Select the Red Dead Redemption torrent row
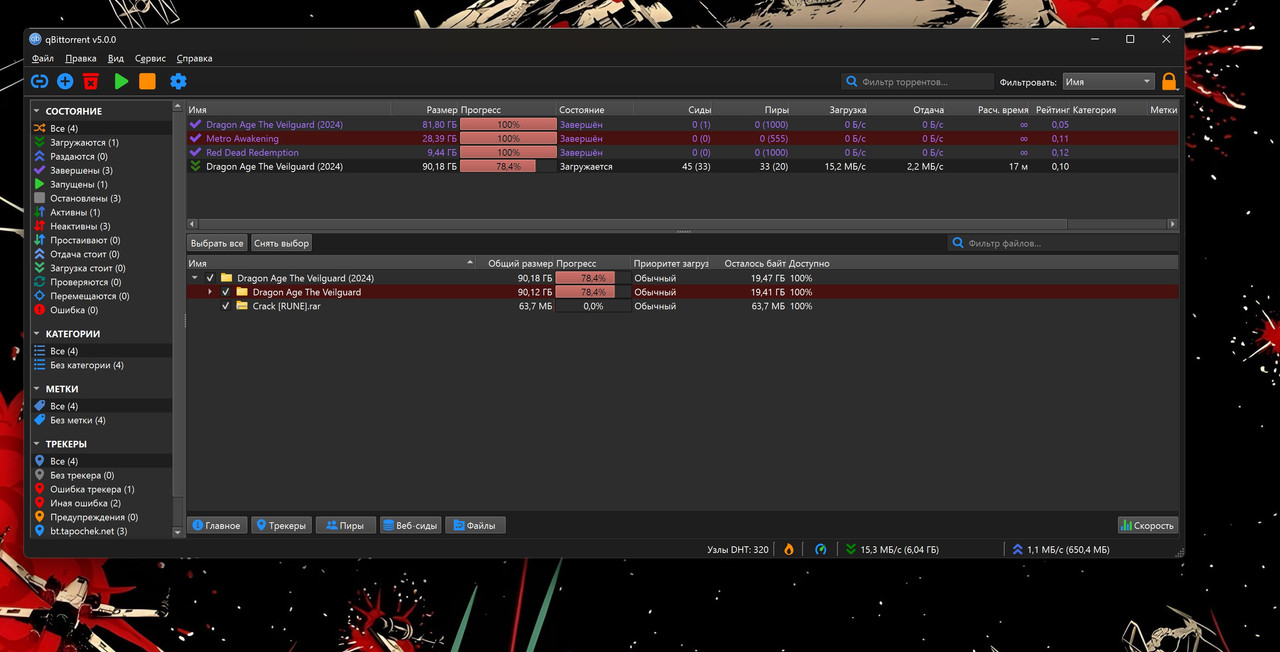The image size is (1280, 652). coord(682,153)
